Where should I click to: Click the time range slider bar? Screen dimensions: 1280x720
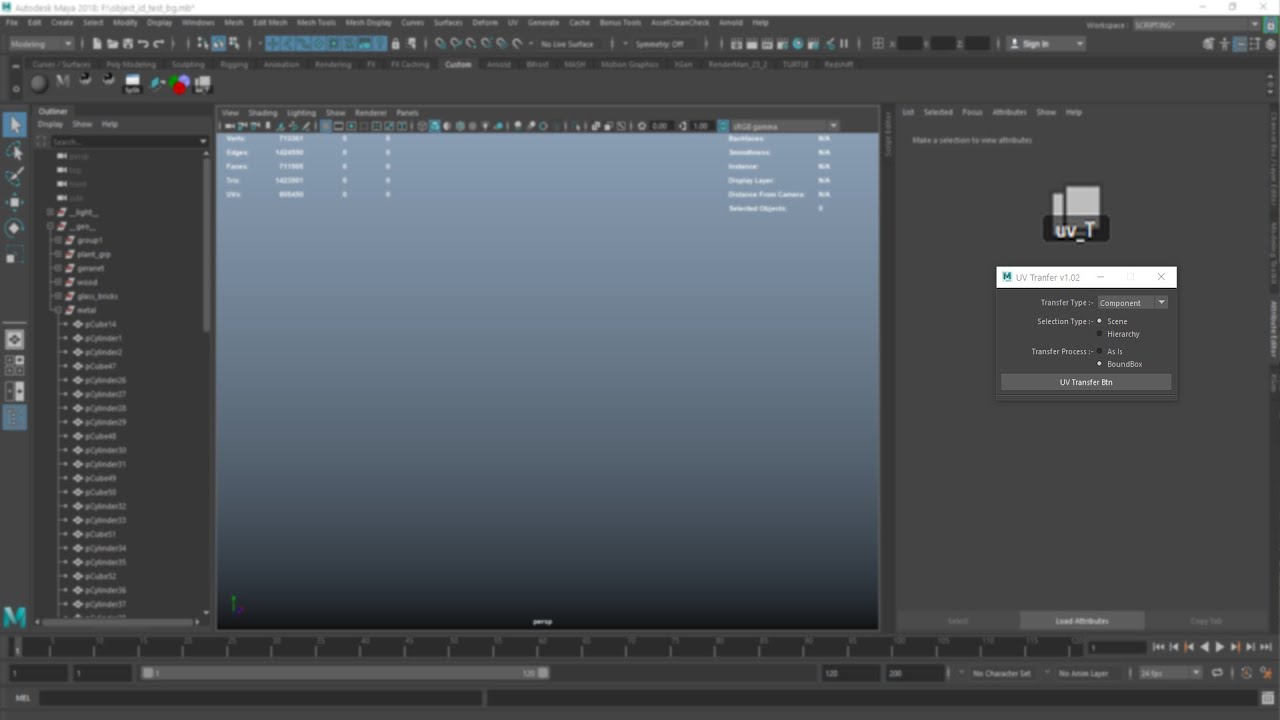pyautogui.click(x=345, y=674)
